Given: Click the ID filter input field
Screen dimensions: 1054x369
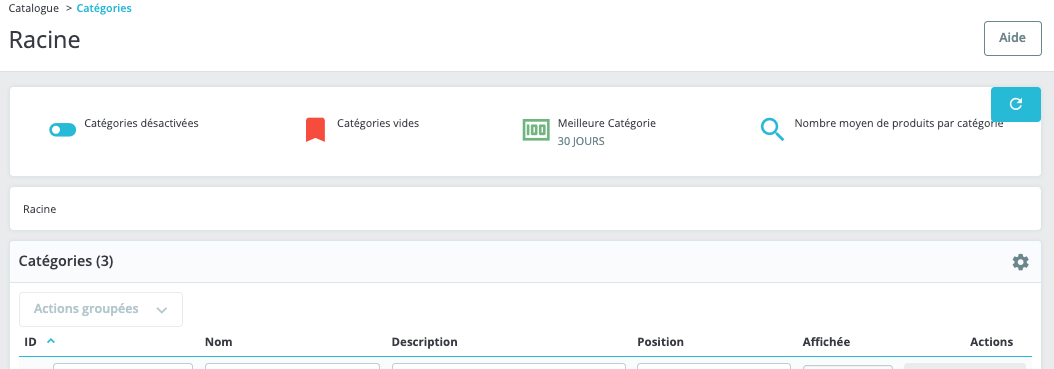Looking at the screenshot, I should pyautogui.click(x=123, y=366).
